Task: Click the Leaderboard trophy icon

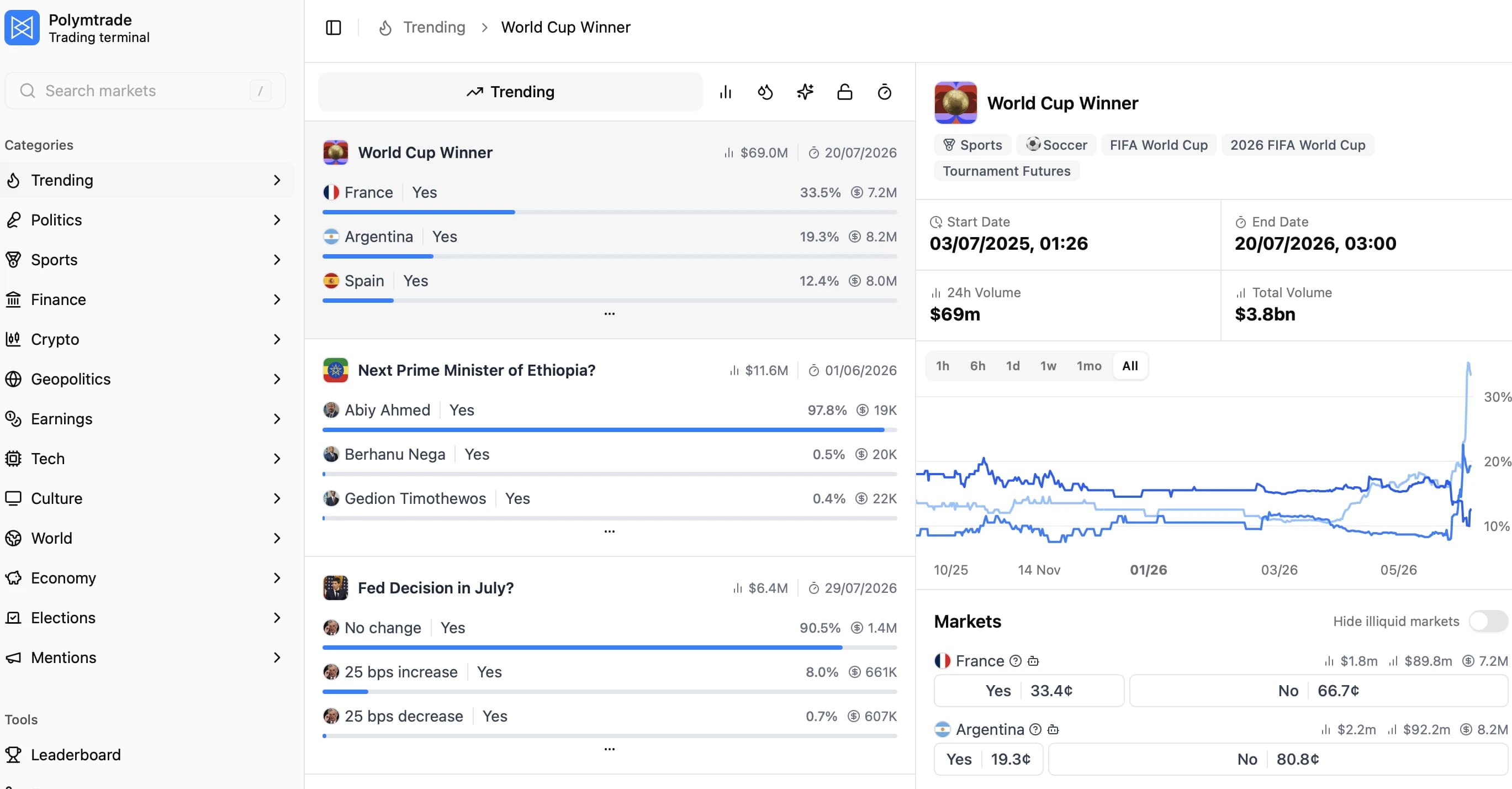Action: click(x=13, y=754)
